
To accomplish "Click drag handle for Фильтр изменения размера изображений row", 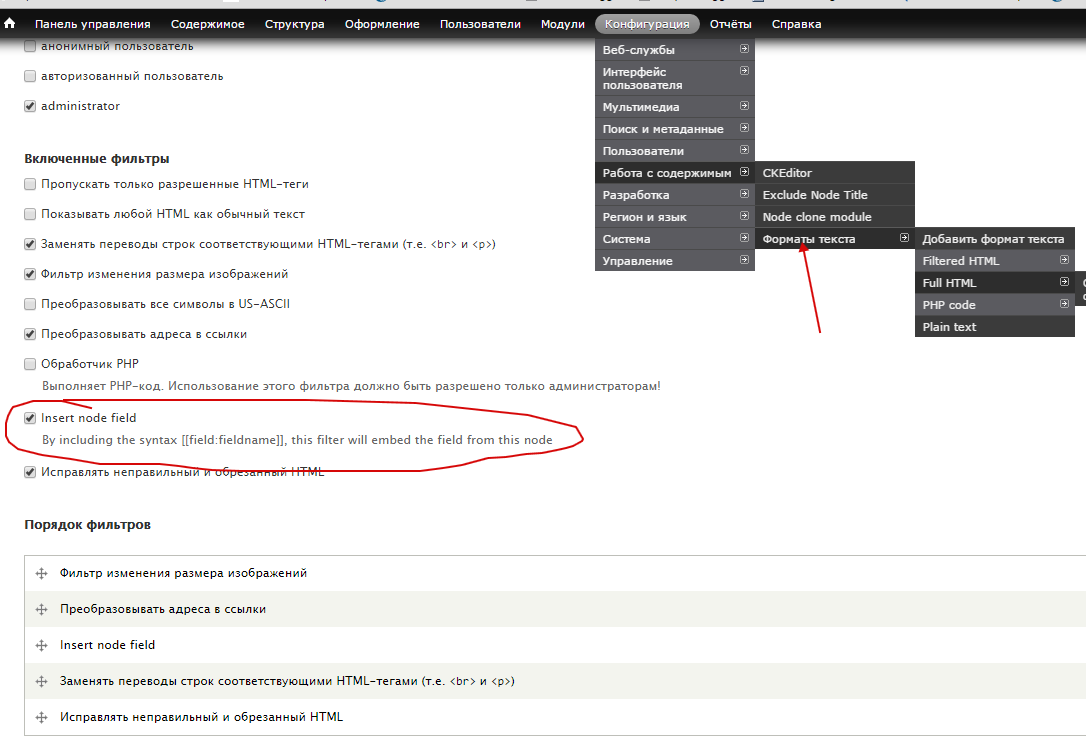I will point(42,573).
